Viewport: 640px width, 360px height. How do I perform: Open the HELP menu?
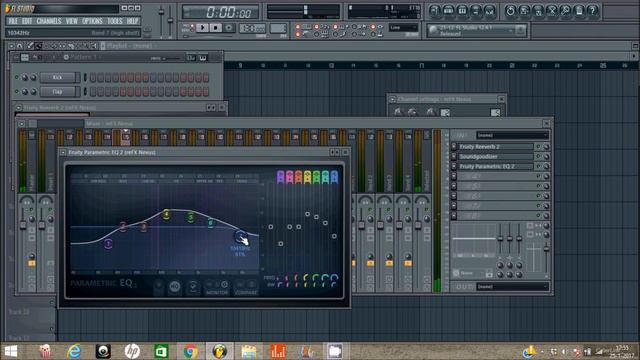click(x=132, y=21)
